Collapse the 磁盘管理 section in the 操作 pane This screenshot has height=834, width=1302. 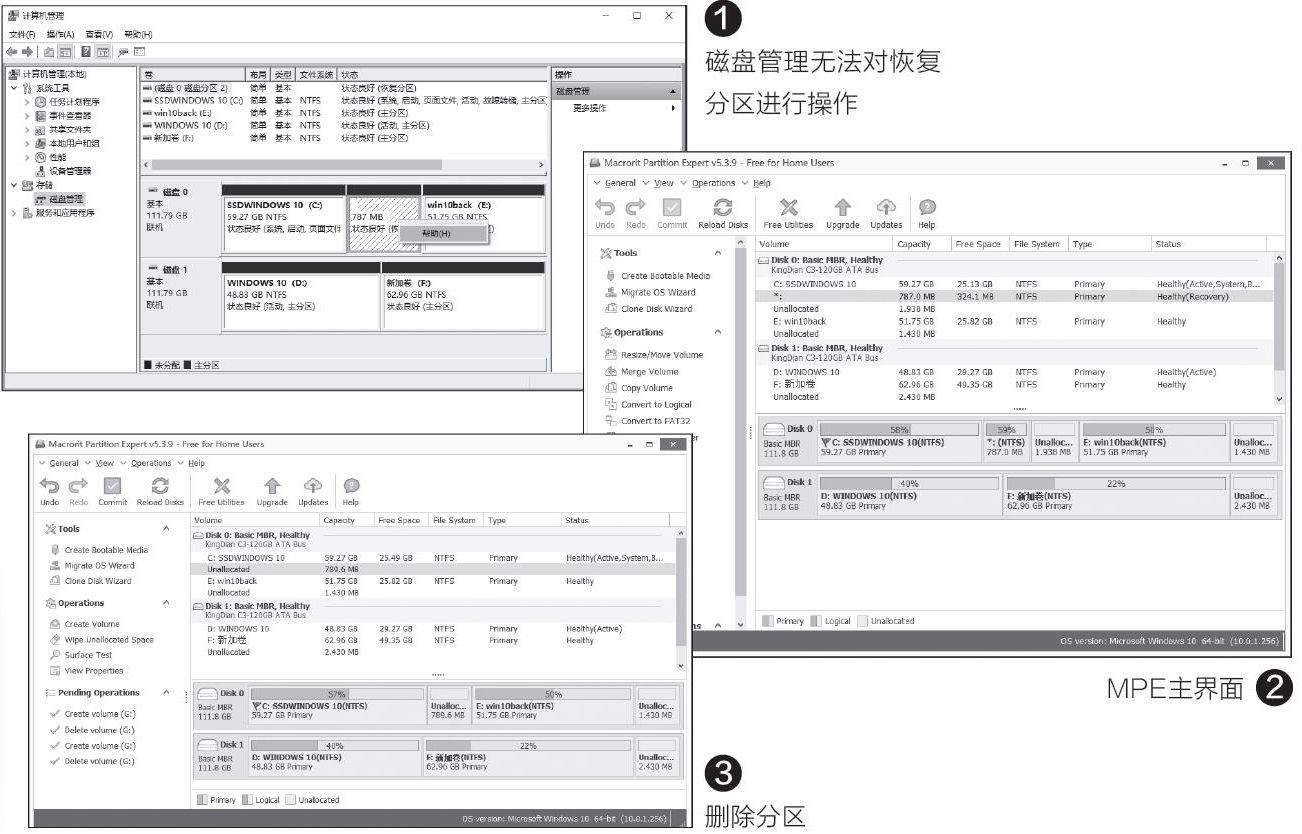[674, 92]
